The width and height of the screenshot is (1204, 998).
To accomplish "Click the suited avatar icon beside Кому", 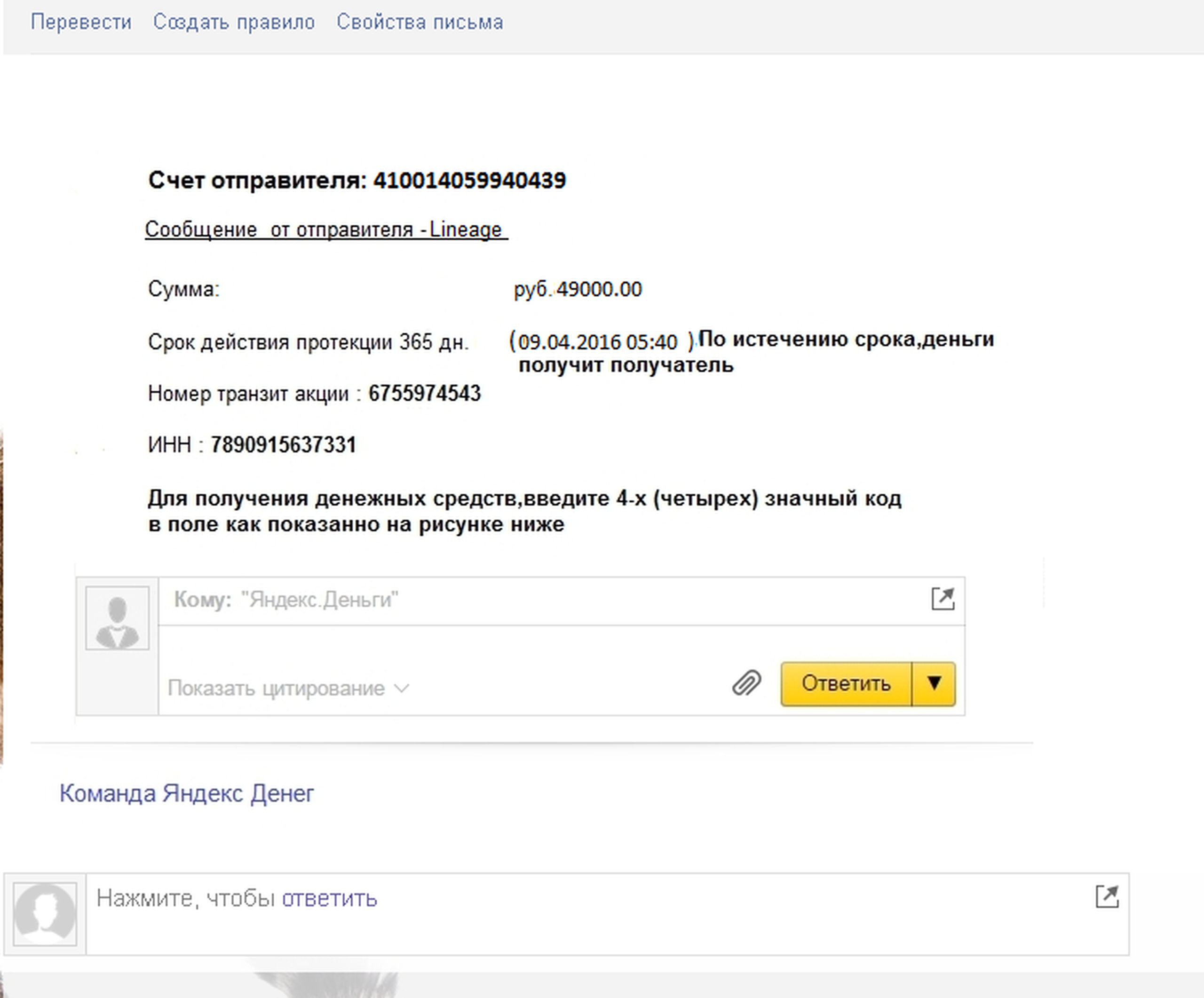I will point(118,618).
